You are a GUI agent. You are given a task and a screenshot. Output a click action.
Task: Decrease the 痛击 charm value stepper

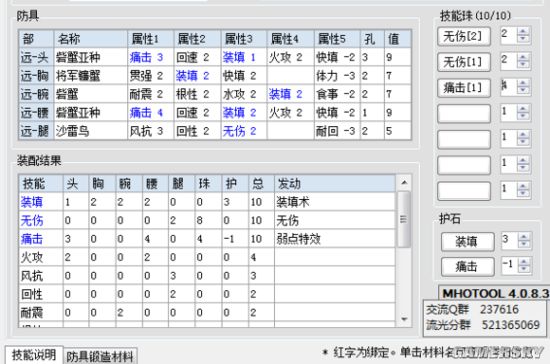524,269
